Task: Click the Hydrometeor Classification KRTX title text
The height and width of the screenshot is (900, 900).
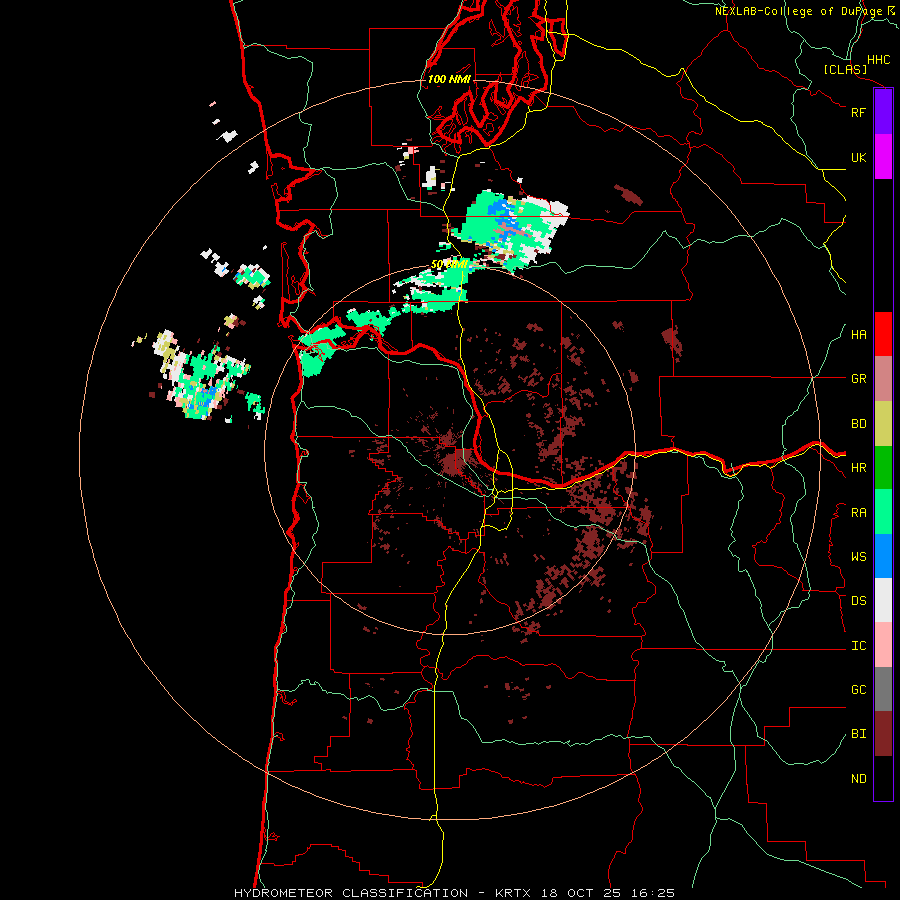Action: [x=454, y=893]
